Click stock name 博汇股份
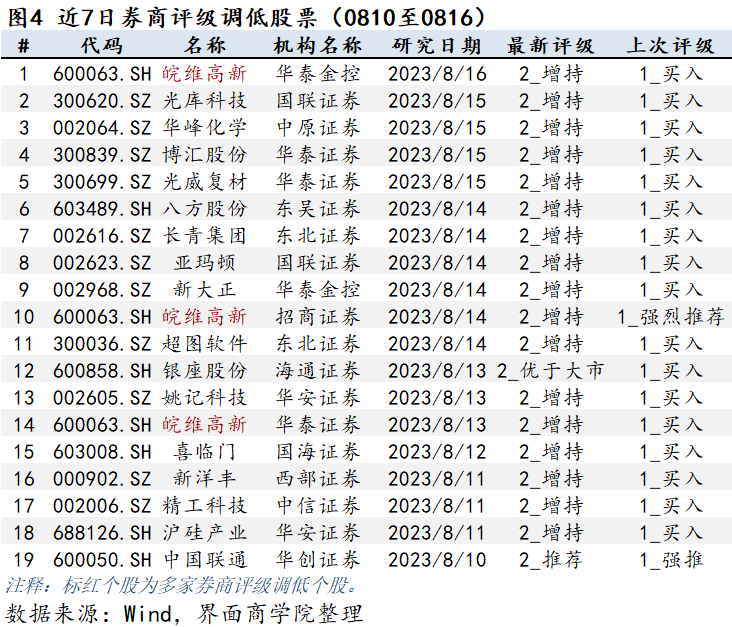 click(x=204, y=155)
